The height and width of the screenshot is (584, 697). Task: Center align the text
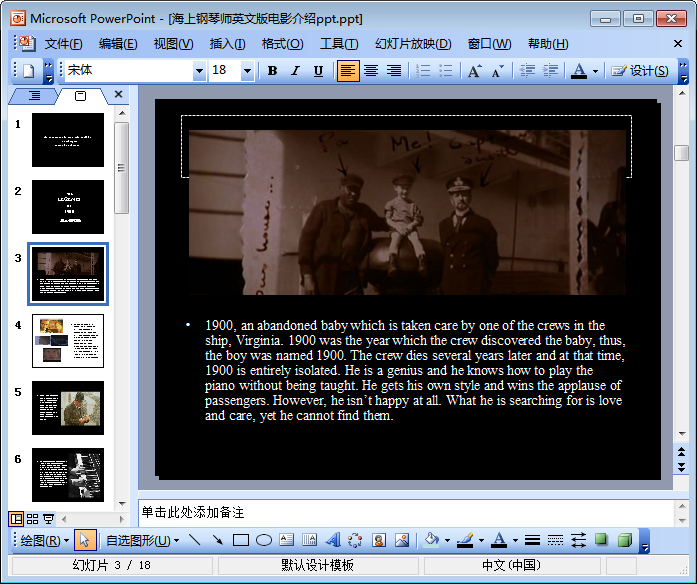tap(371, 71)
